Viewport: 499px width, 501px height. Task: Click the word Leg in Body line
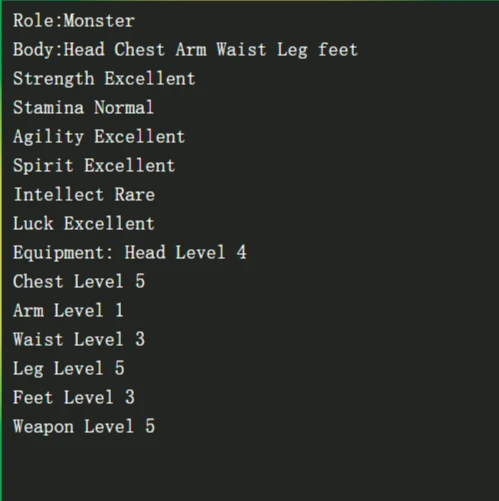(292, 50)
